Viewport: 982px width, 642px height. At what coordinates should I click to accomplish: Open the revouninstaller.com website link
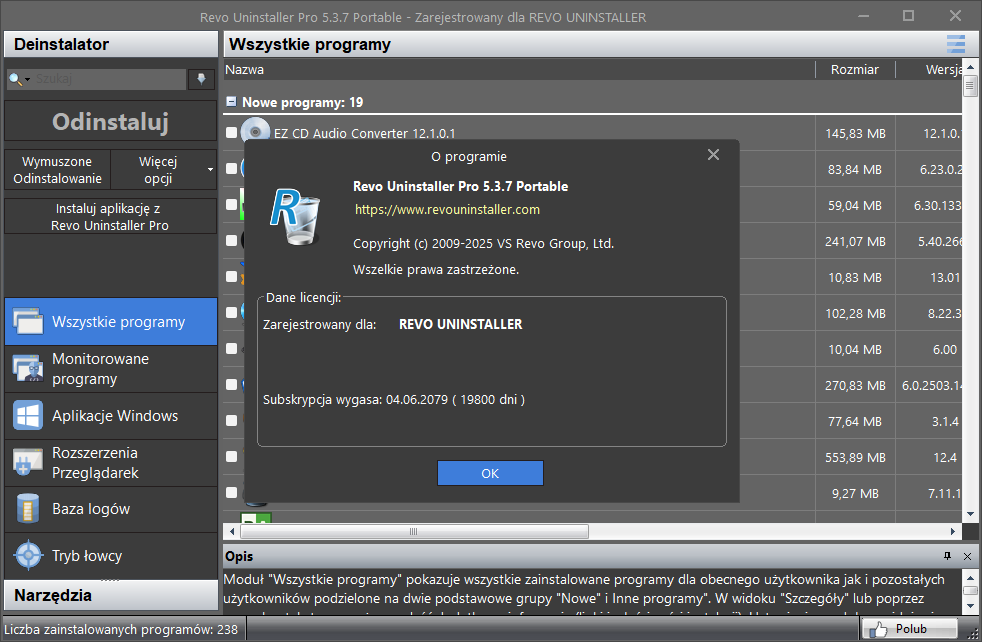pyautogui.click(x=447, y=209)
